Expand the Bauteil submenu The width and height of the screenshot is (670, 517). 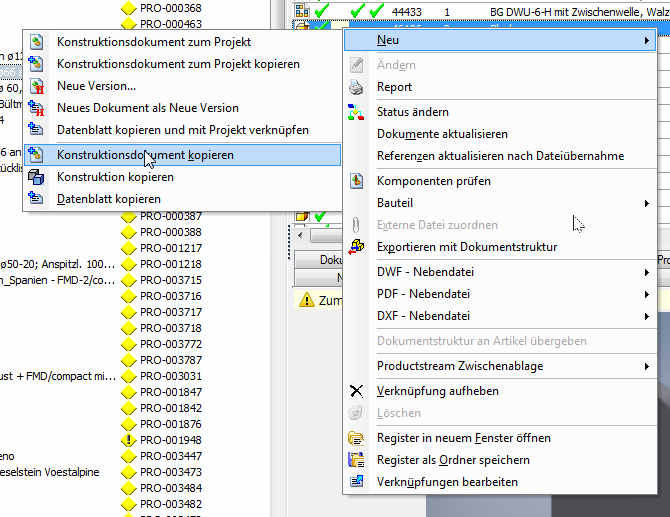tap(510, 203)
